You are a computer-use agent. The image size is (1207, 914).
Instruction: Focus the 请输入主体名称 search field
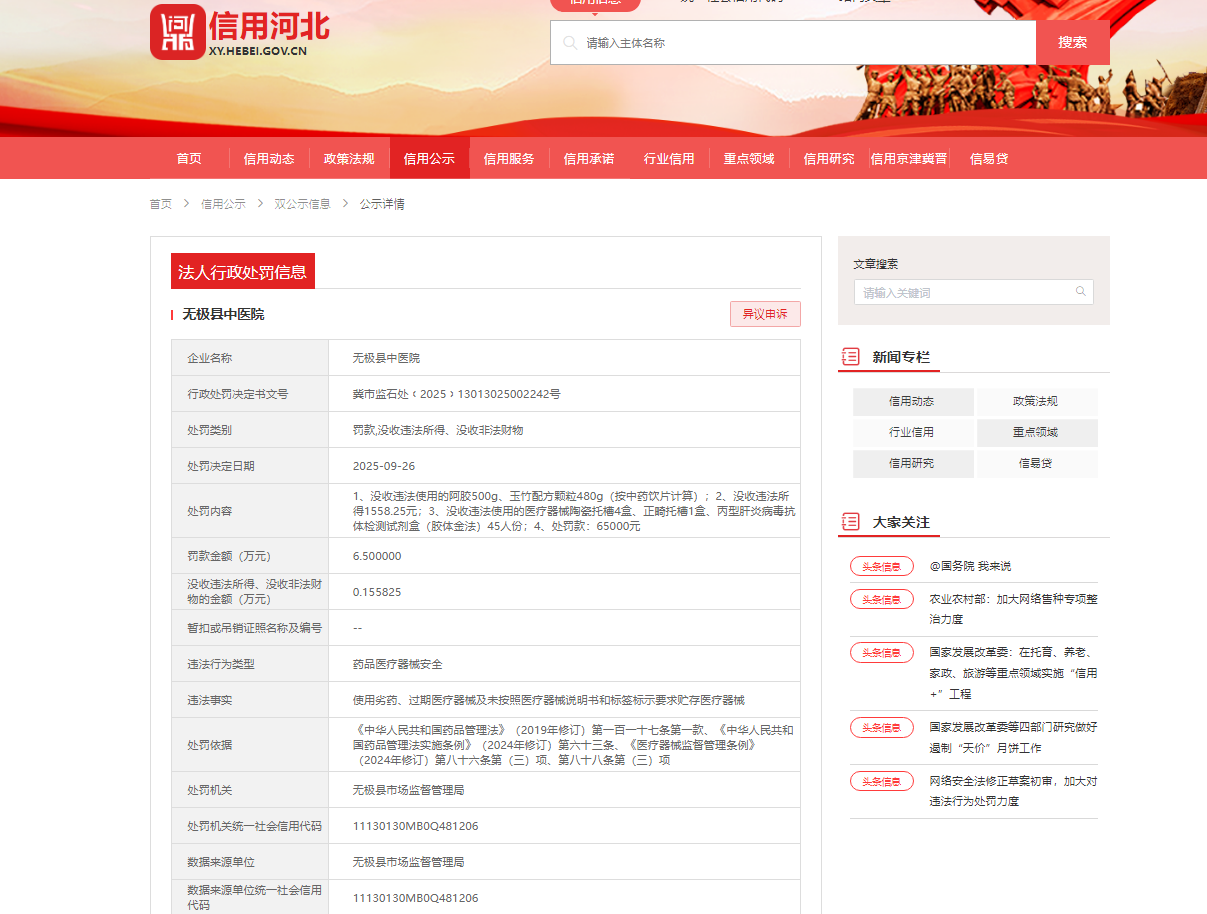[x=800, y=43]
